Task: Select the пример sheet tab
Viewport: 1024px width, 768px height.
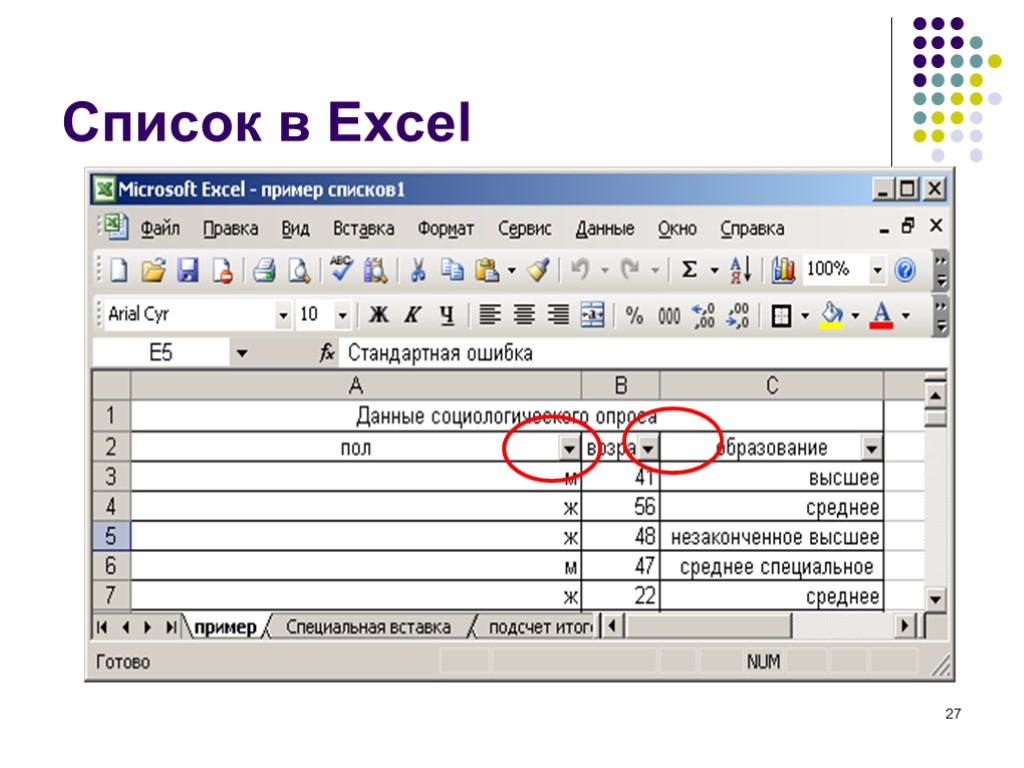Action: coord(225,627)
